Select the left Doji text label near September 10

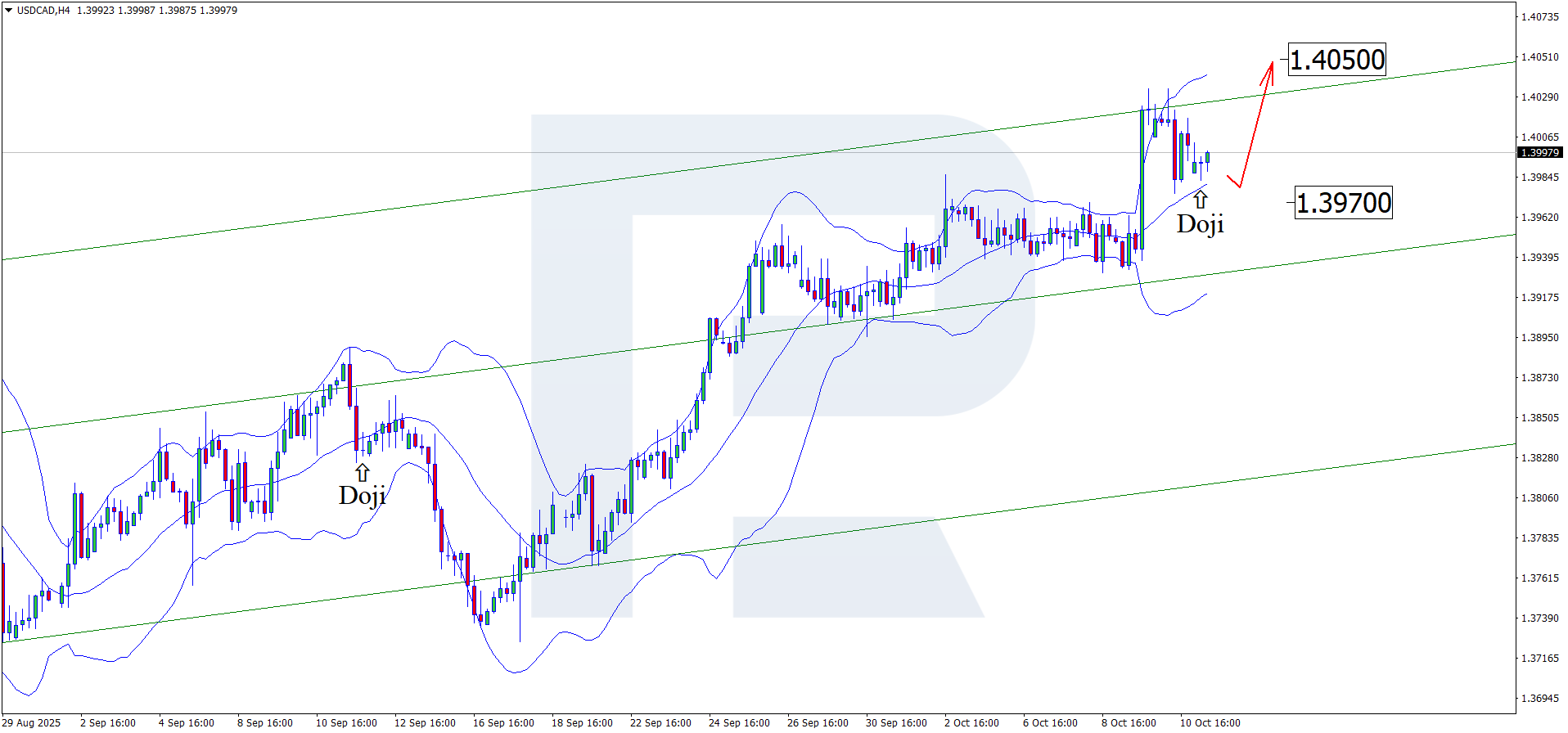tap(362, 495)
